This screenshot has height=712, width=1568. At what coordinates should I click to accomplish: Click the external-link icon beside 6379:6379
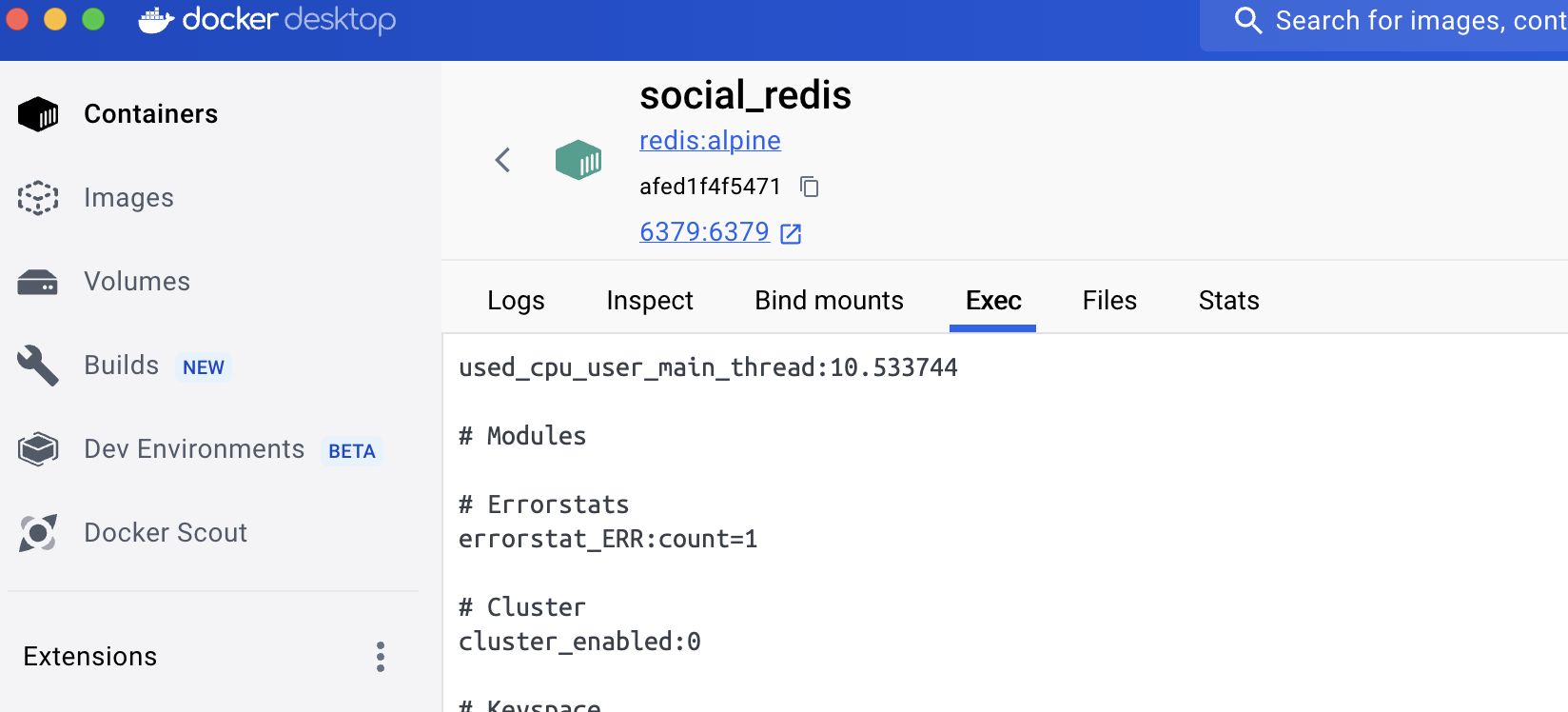point(791,233)
